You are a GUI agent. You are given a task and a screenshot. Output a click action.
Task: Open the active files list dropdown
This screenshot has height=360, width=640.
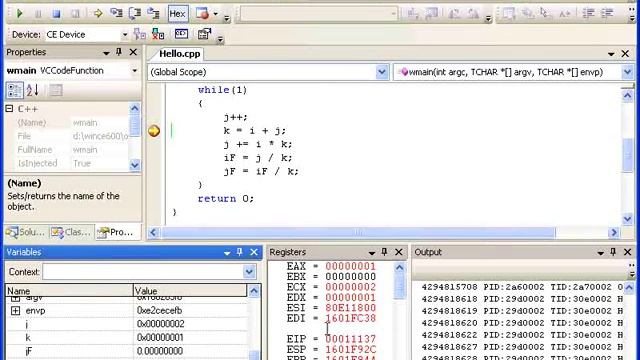(611, 54)
